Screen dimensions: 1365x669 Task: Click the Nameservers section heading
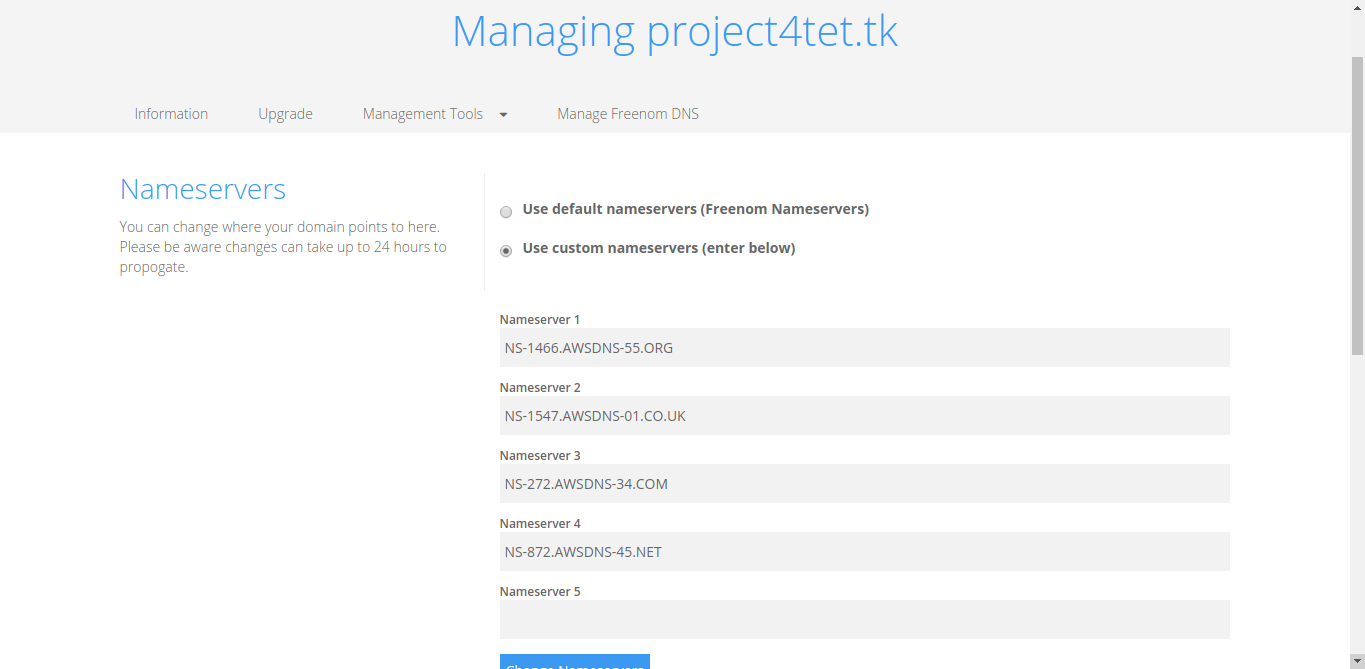click(203, 189)
